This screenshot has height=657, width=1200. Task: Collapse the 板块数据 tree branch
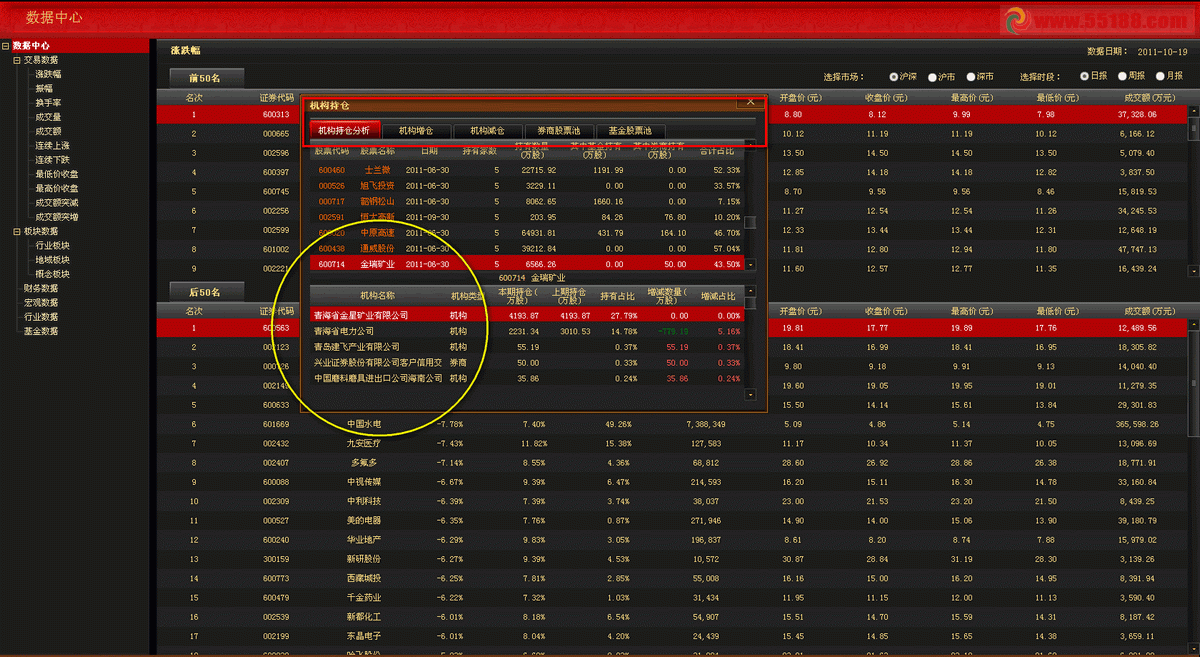[16, 231]
